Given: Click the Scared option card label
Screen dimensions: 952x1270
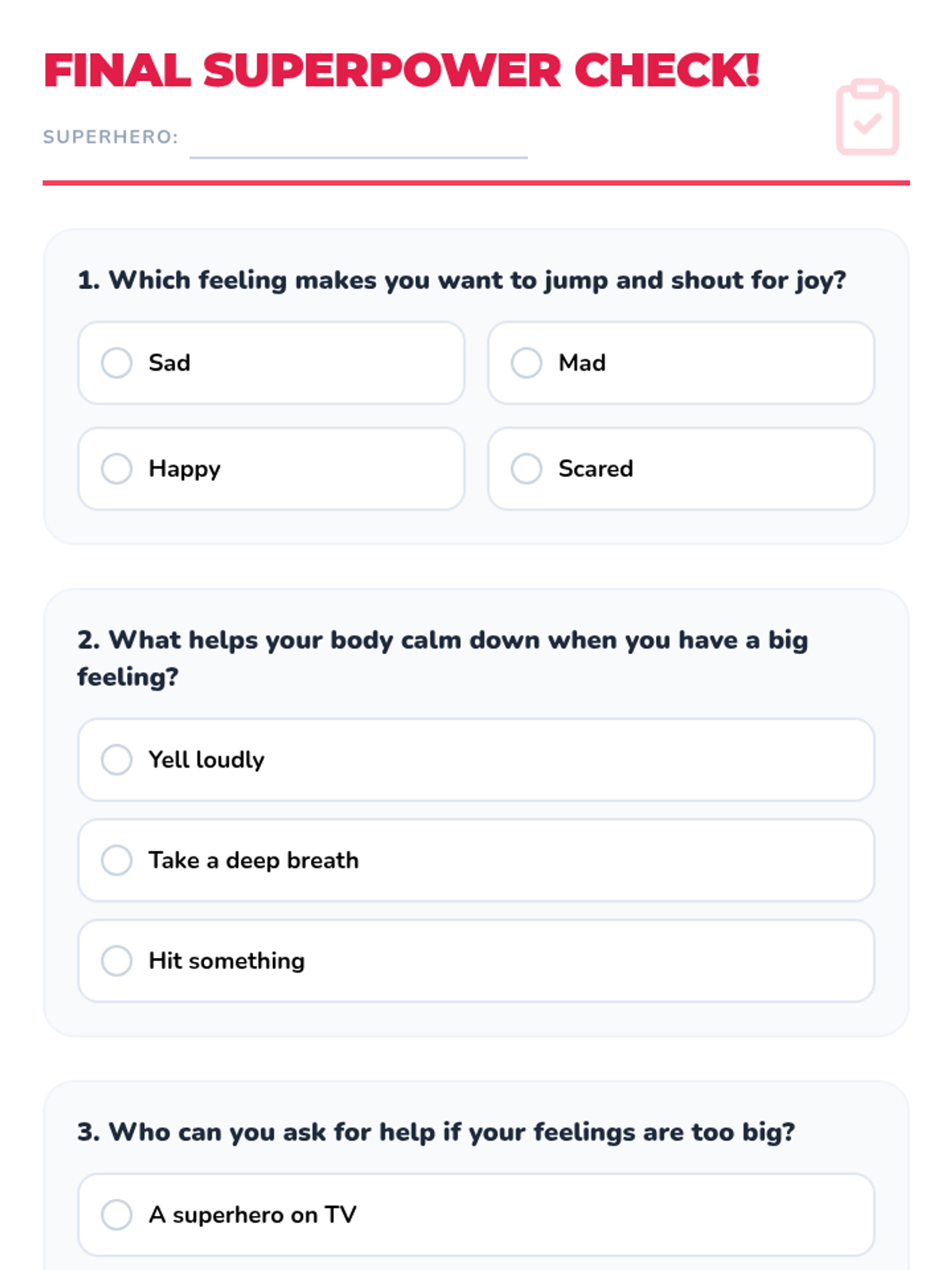Looking at the screenshot, I should [595, 469].
